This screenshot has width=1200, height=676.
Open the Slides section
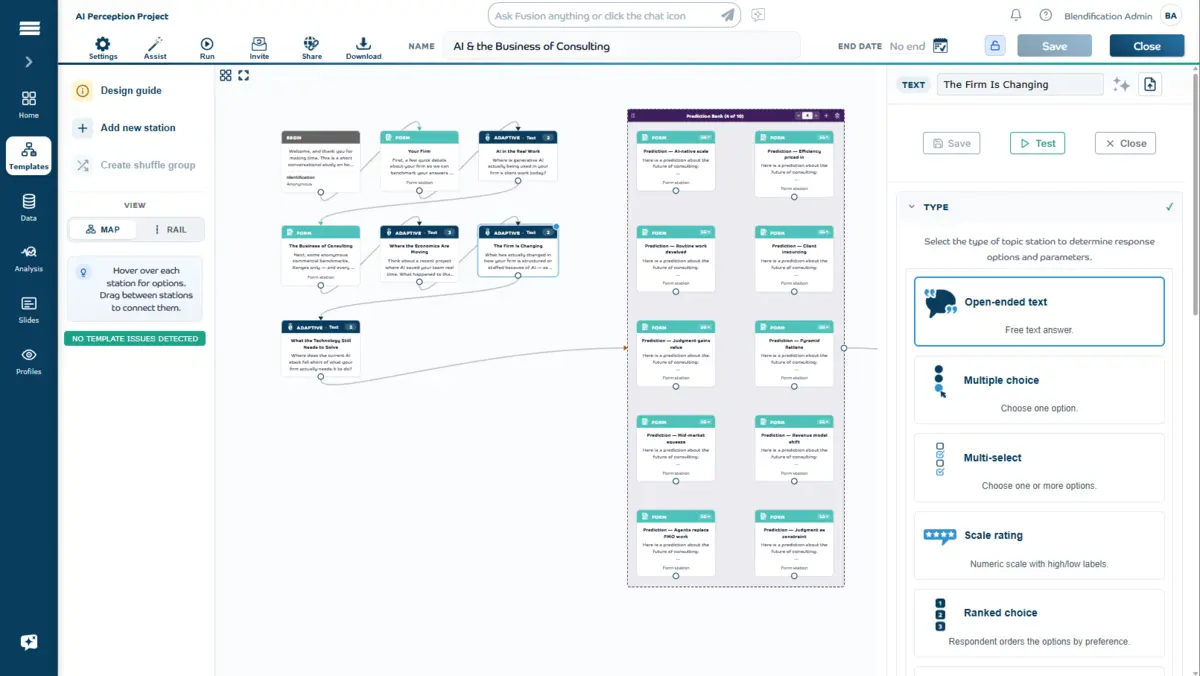[29, 310]
